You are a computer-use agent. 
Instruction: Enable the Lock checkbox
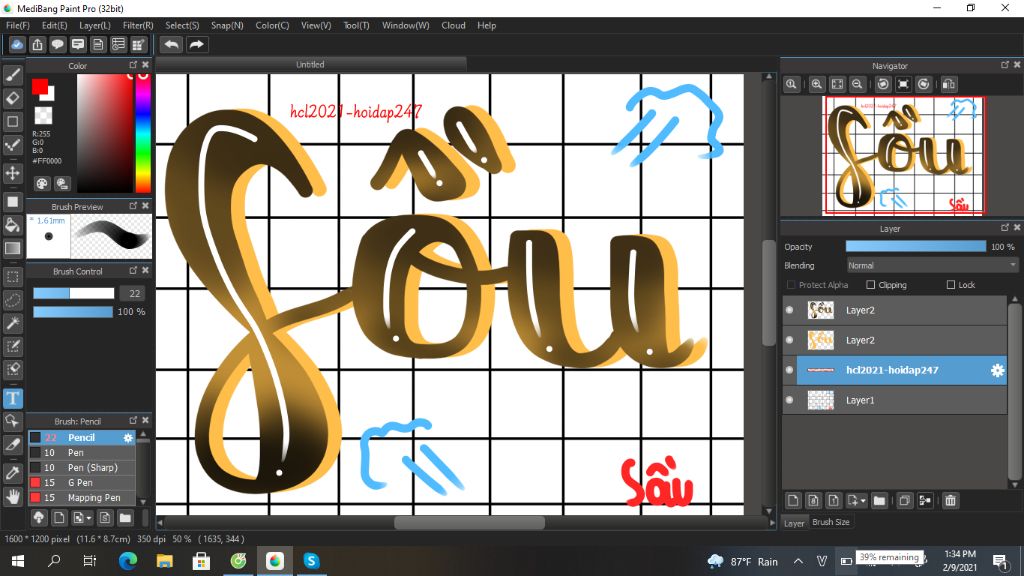click(x=951, y=285)
